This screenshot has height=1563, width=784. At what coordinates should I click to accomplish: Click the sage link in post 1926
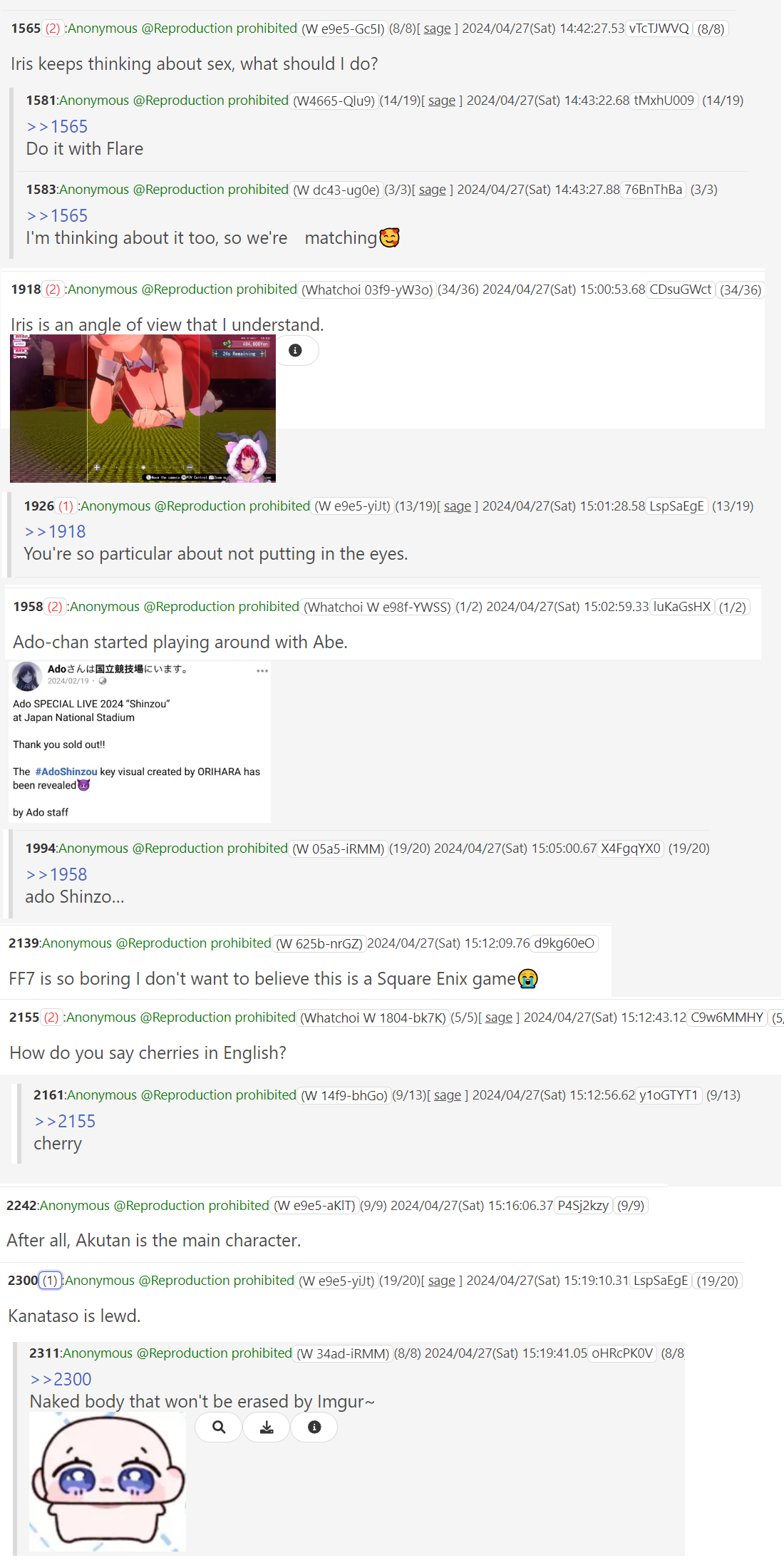(x=458, y=506)
